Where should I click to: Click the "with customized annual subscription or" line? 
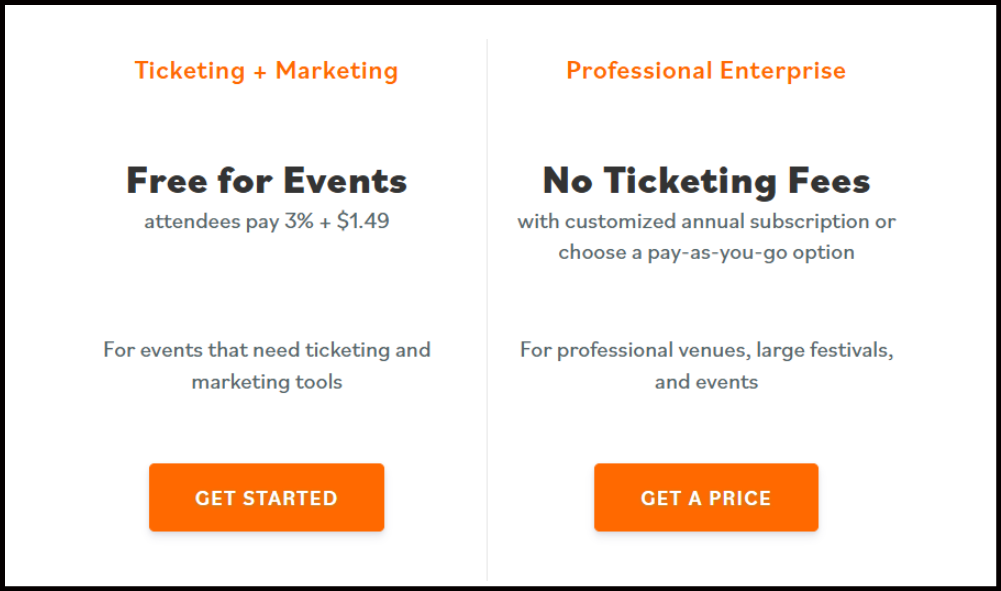coord(706,222)
